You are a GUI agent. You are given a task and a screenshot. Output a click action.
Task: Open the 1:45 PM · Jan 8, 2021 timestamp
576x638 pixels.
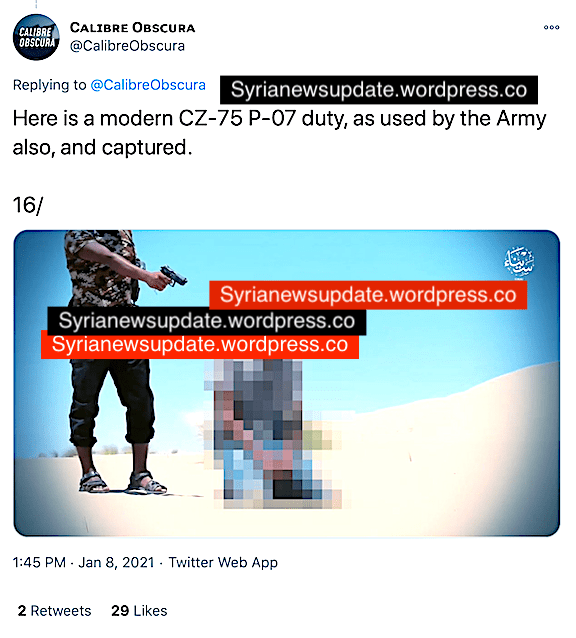click(x=83, y=563)
